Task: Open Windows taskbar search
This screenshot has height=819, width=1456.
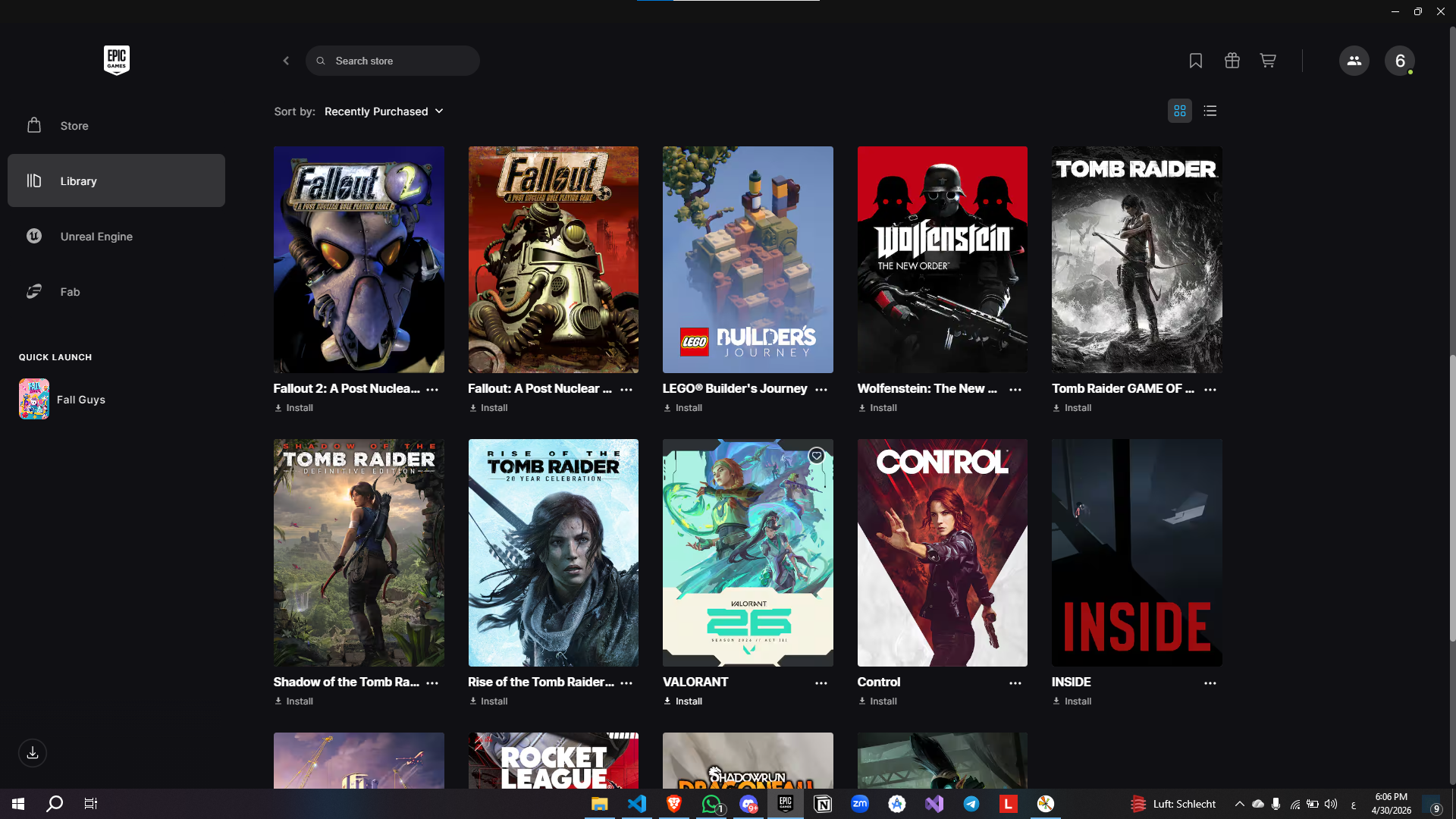Action: [x=55, y=804]
